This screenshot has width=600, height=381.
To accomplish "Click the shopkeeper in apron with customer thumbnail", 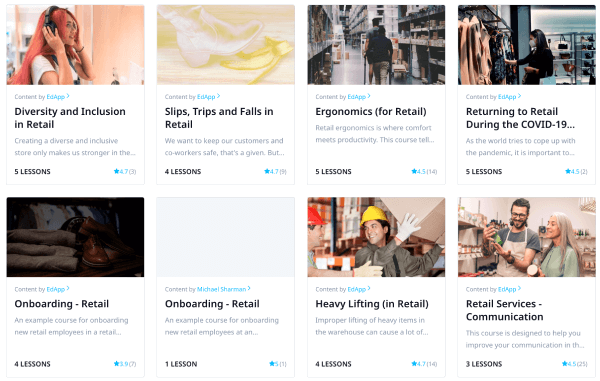I will coord(527,237).
